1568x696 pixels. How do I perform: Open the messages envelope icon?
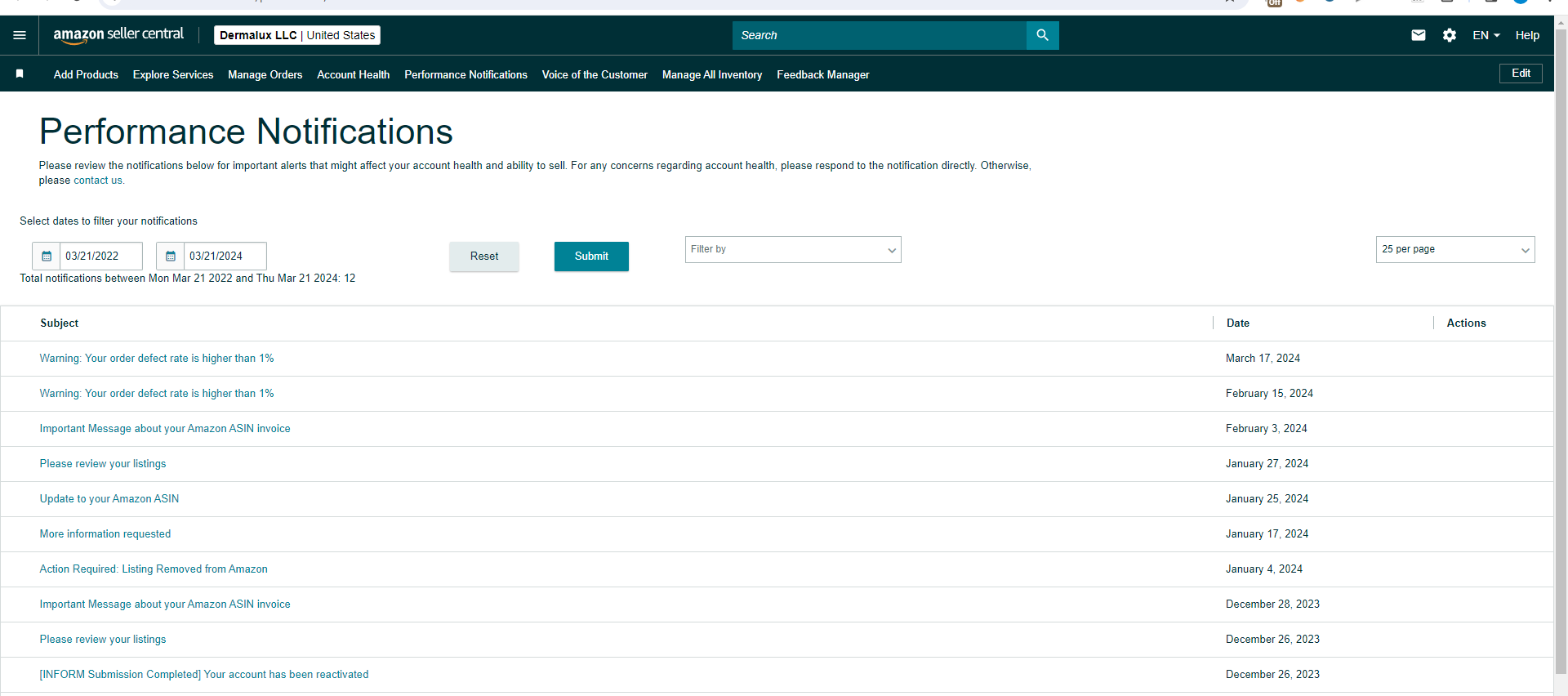click(x=1419, y=35)
